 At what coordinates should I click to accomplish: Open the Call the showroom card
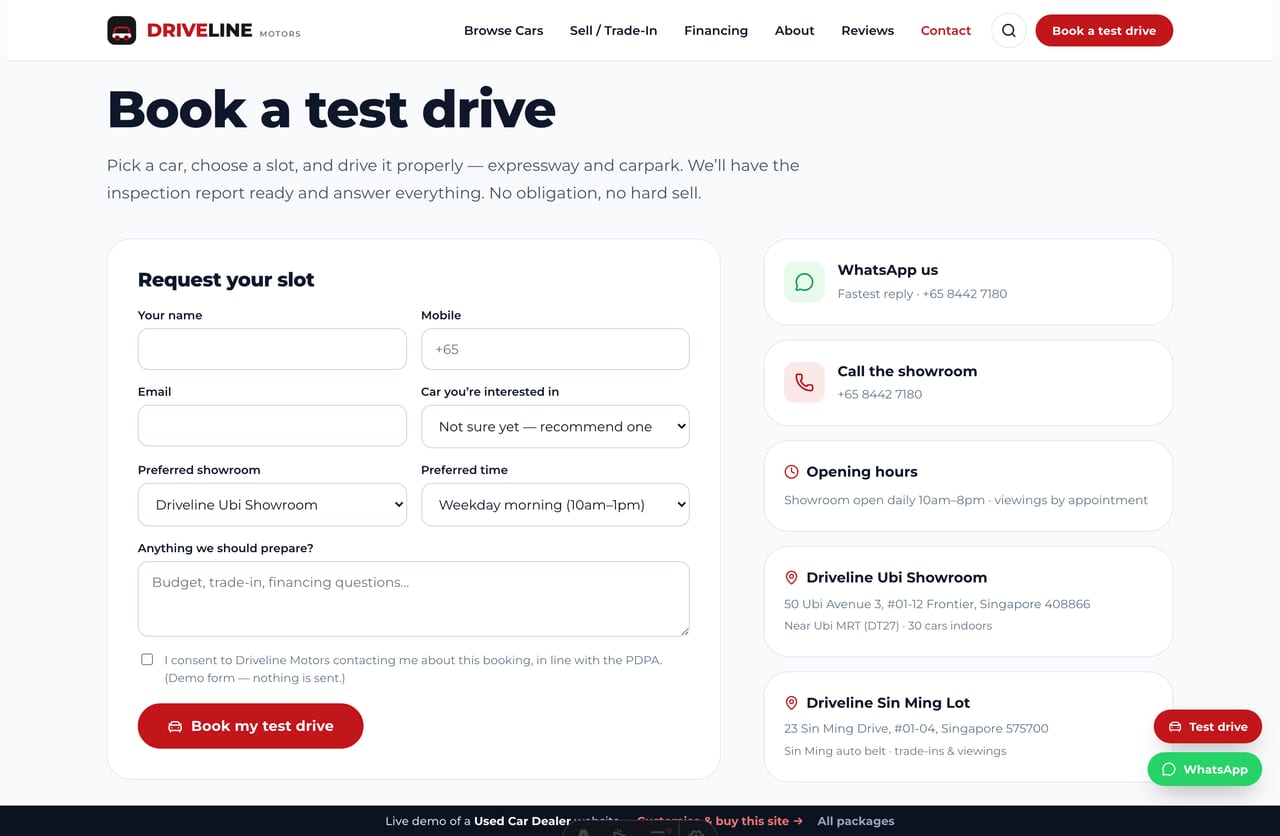point(968,382)
